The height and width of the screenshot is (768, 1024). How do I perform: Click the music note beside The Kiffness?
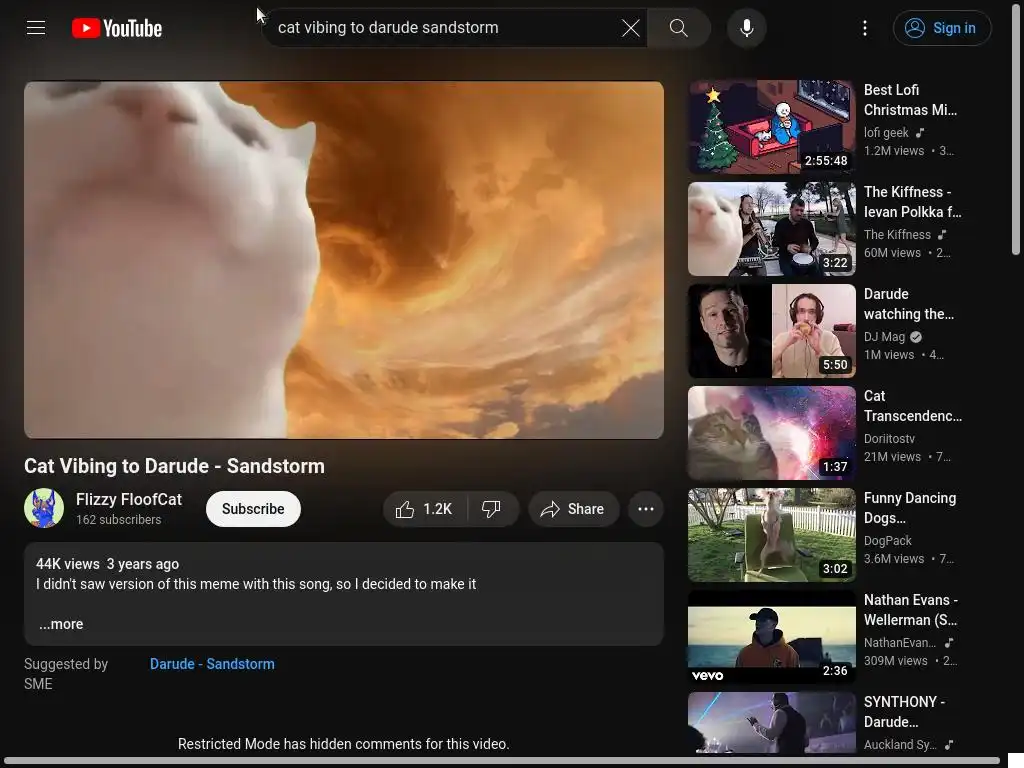[942, 234]
